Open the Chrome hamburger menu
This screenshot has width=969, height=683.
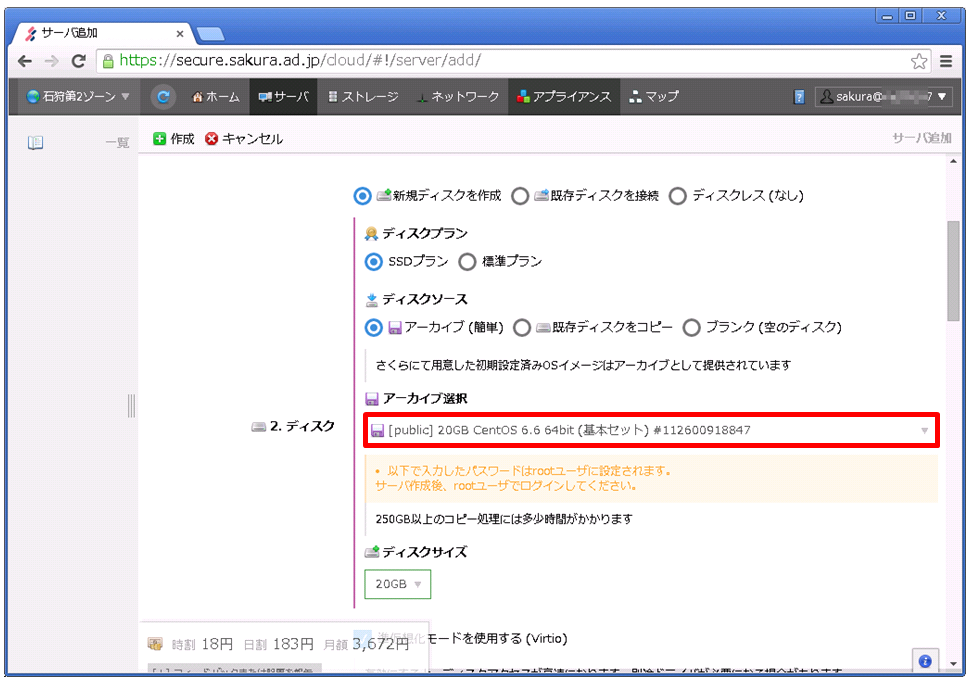(x=946, y=61)
